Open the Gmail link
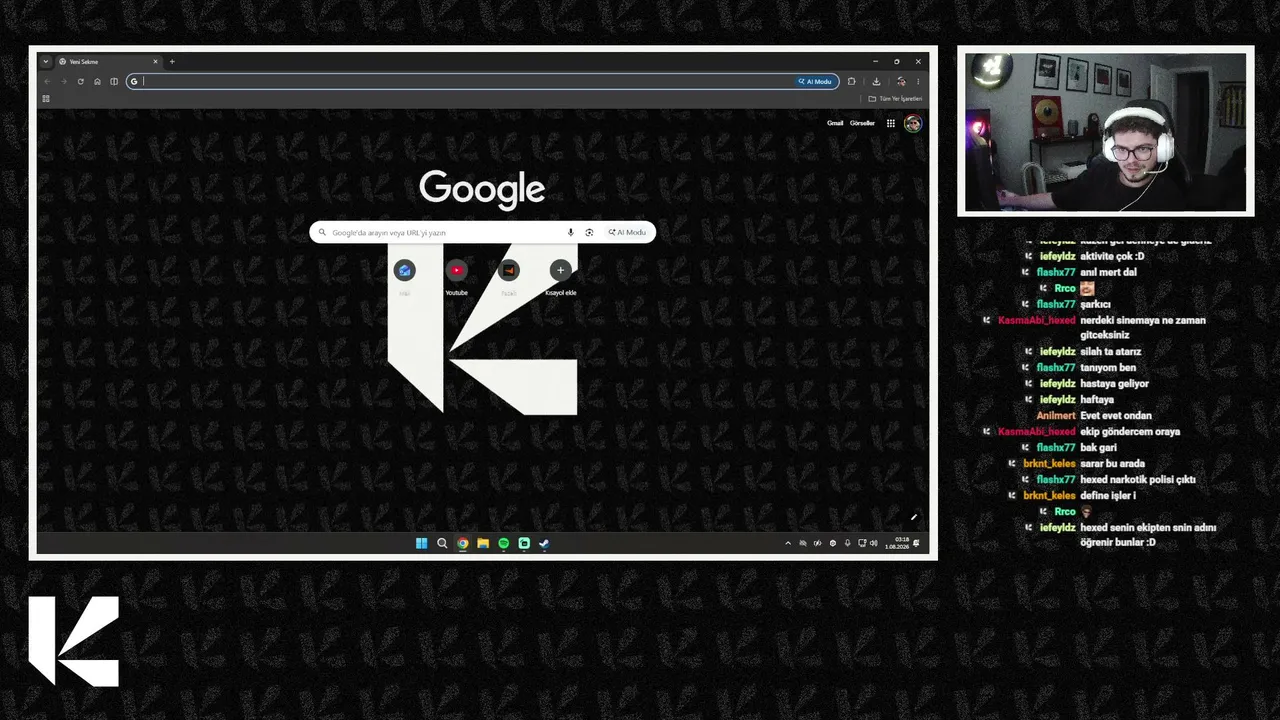The image size is (1280, 720). click(835, 123)
